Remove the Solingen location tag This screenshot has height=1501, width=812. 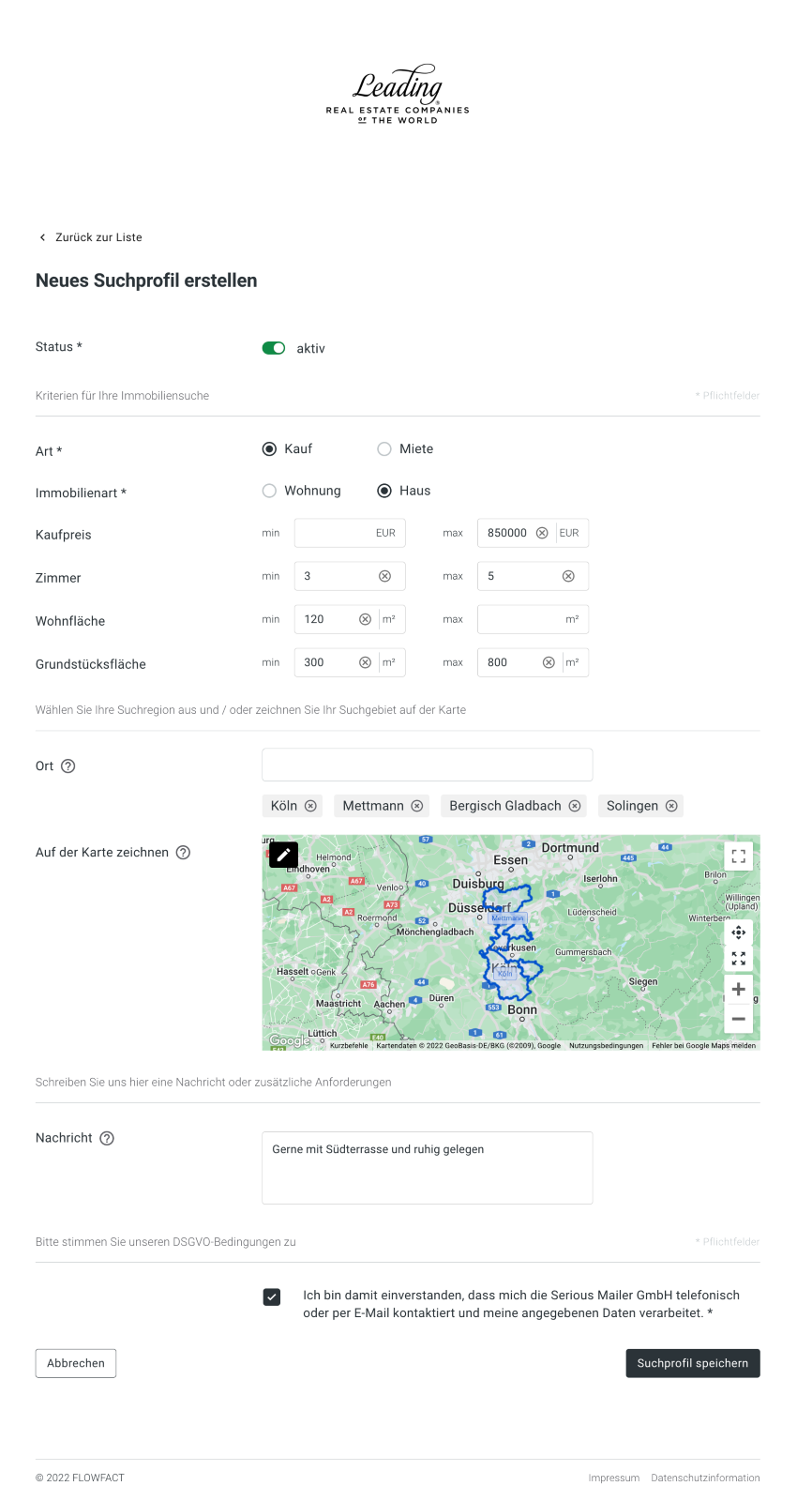pyautogui.click(x=671, y=806)
